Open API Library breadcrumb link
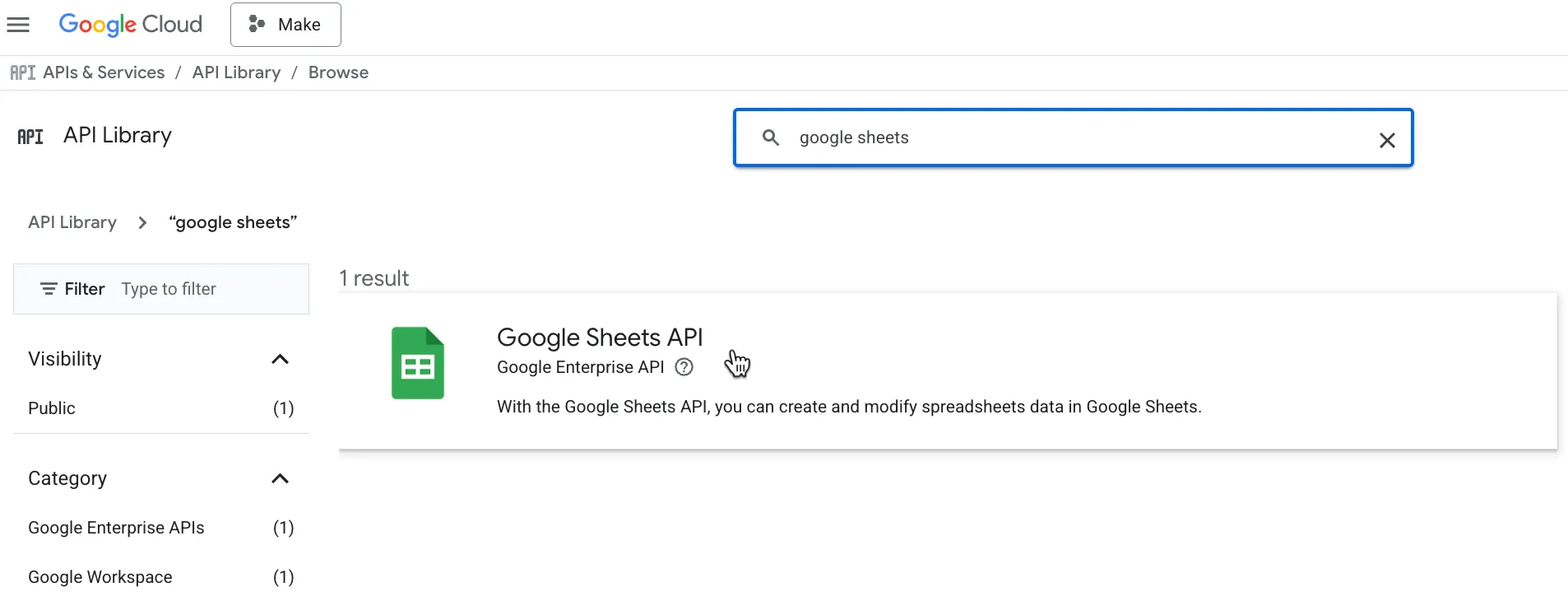Image resolution: width=1568 pixels, height=601 pixels. coord(236,72)
